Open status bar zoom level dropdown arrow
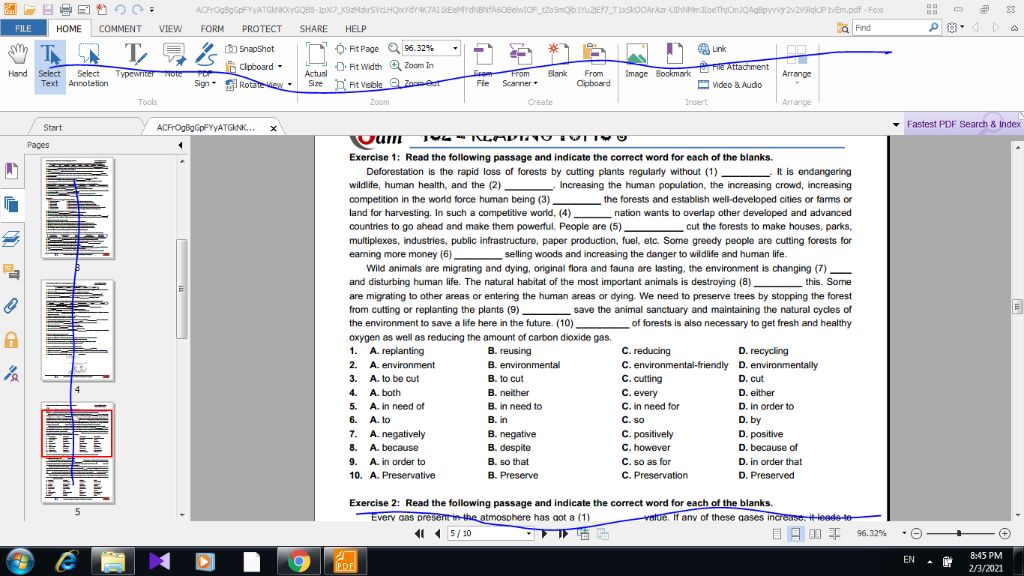The width and height of the screenshot is (1024, 576). (x=904, y=534)
